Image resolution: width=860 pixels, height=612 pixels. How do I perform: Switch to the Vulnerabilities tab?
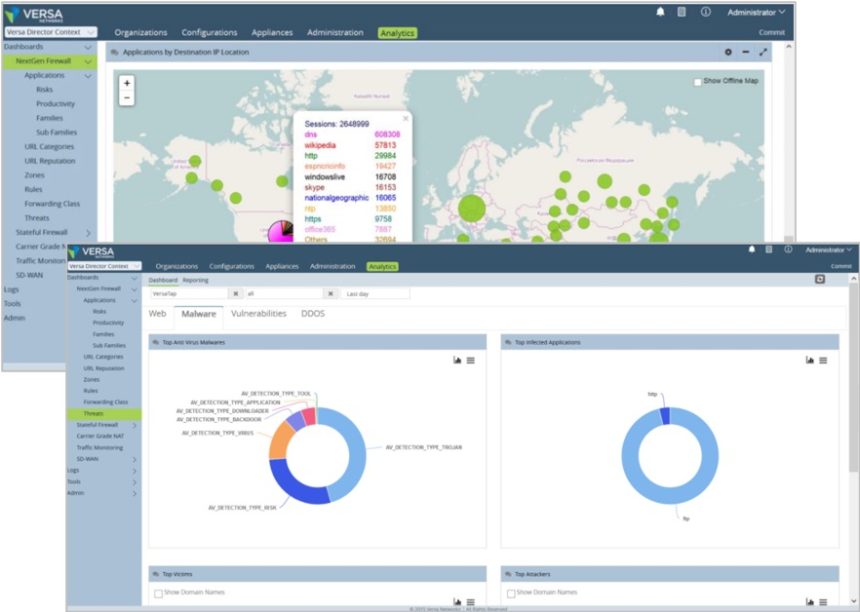coord(258,313)
